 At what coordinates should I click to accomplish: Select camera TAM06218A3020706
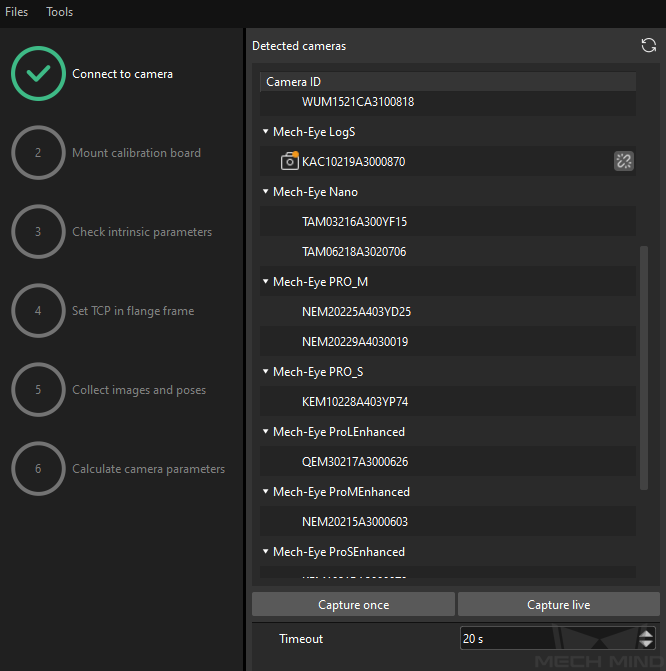(x=448, y=251)
